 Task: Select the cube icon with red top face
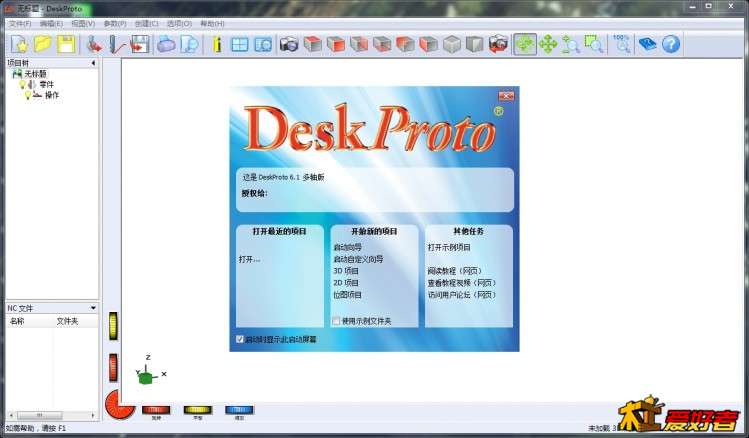pyautogui.click(x=312, y=44)
